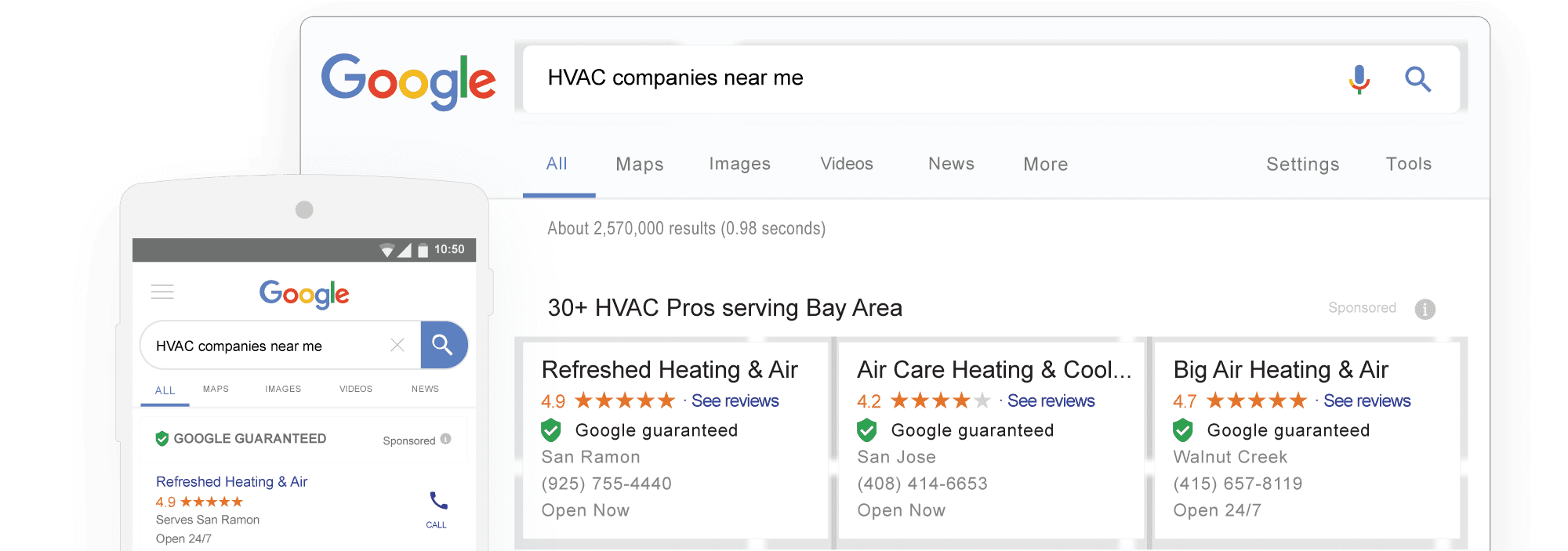Screen dimensions: 1568x551
Task: Open the Settings menu
Action: [x=1302, y=164]
